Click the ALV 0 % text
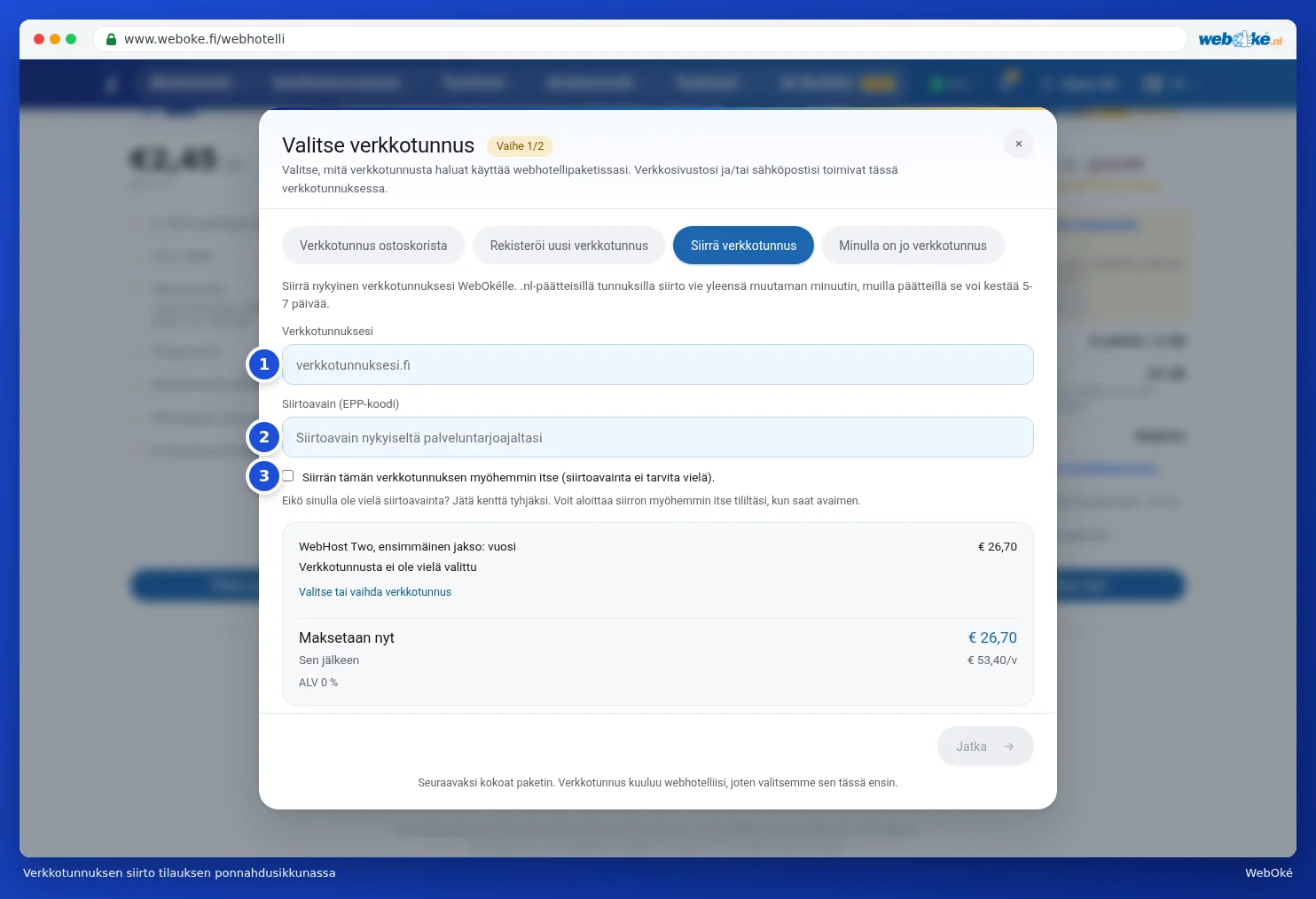This screenshot has height=899, width=1316. pos(318,683)
